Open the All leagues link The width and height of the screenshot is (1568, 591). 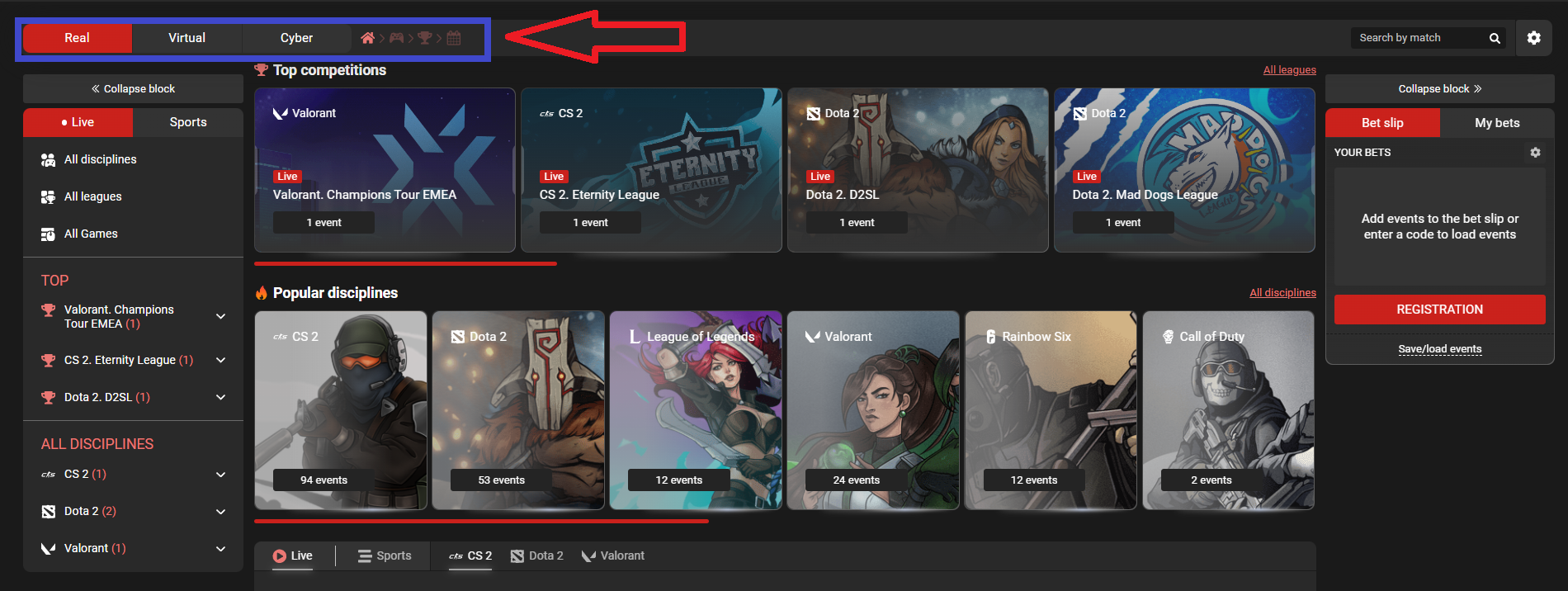click(x=1289, y=70)
